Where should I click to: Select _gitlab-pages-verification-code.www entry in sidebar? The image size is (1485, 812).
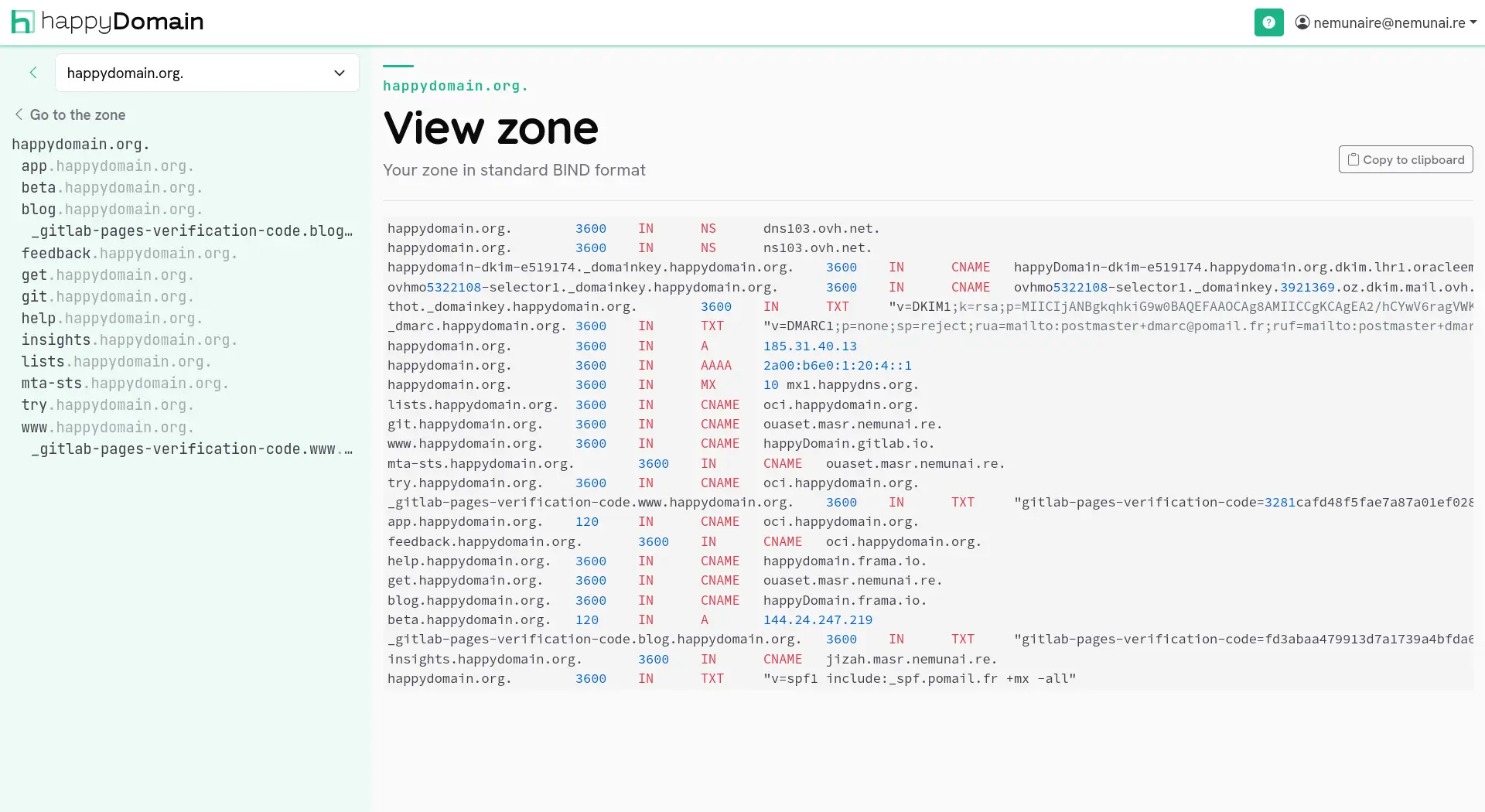point(192,449)
